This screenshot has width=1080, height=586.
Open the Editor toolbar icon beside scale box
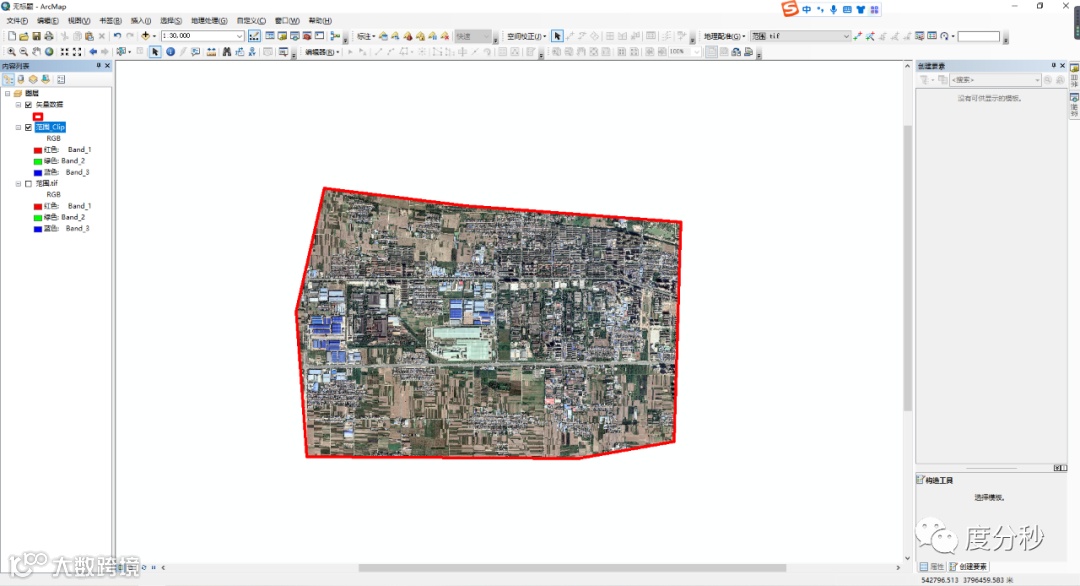coord(254,36)
